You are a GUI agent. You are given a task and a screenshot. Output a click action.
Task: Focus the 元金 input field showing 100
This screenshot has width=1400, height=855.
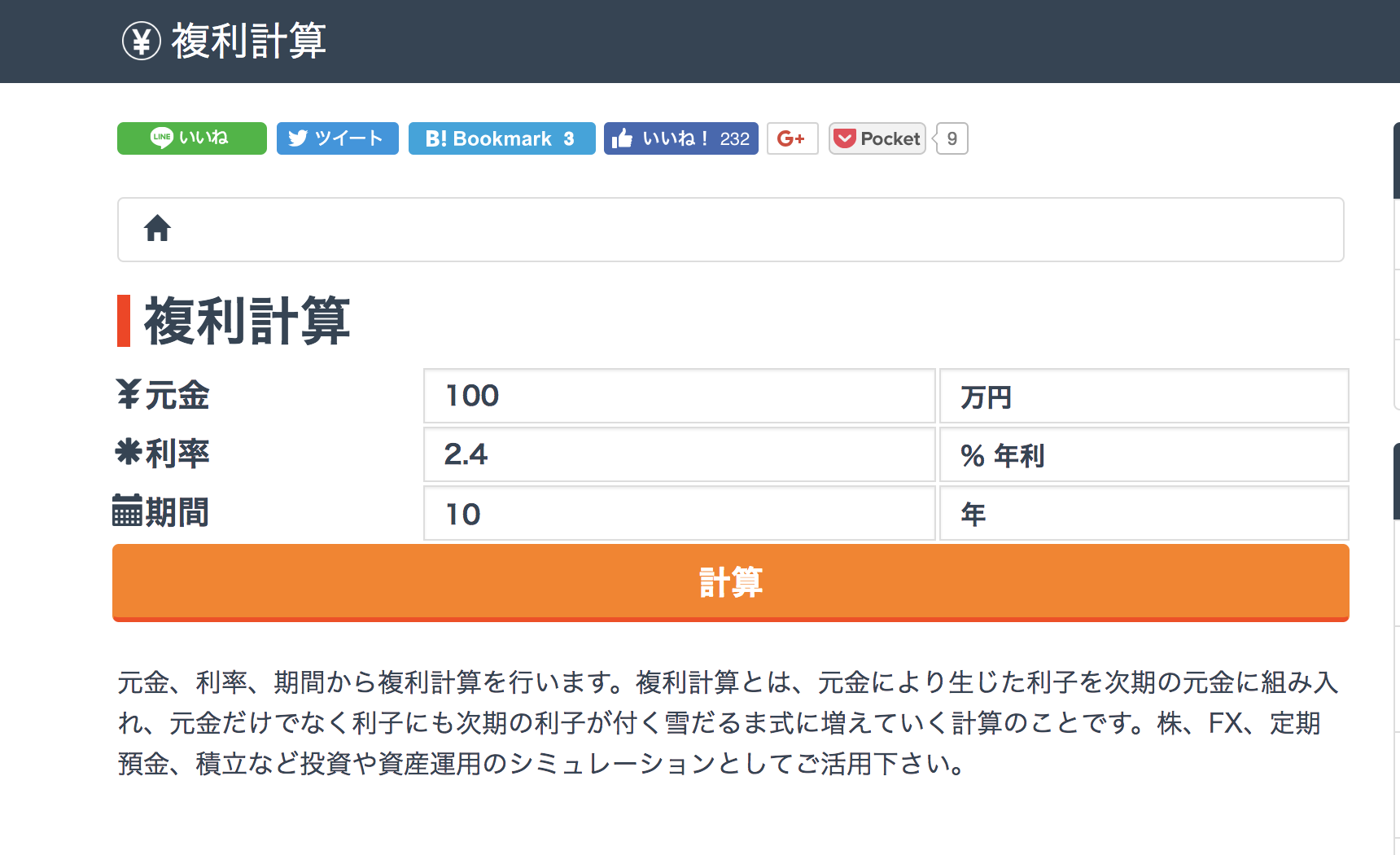pos(680,396)
